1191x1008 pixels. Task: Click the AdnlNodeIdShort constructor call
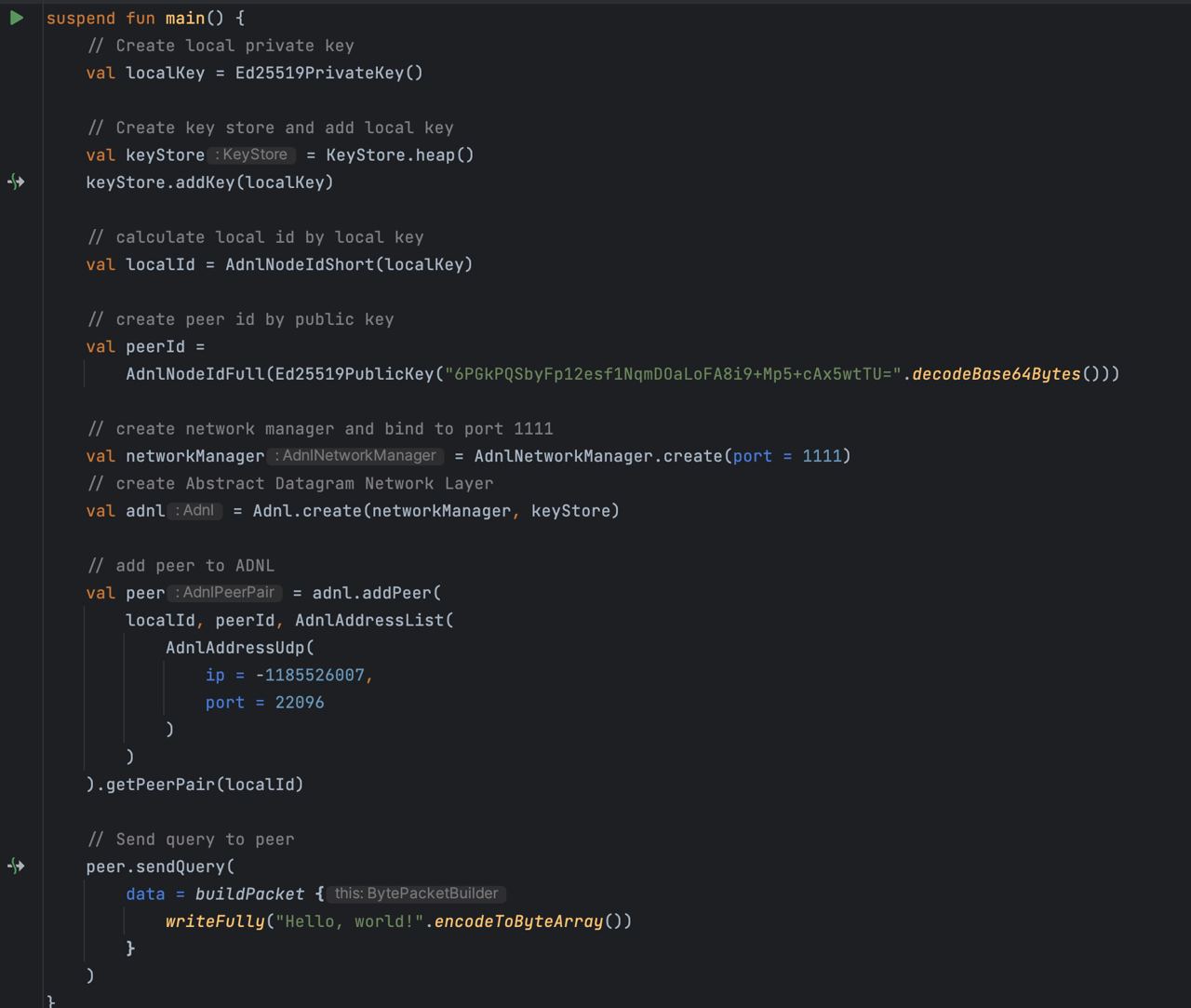pos(300,264)
